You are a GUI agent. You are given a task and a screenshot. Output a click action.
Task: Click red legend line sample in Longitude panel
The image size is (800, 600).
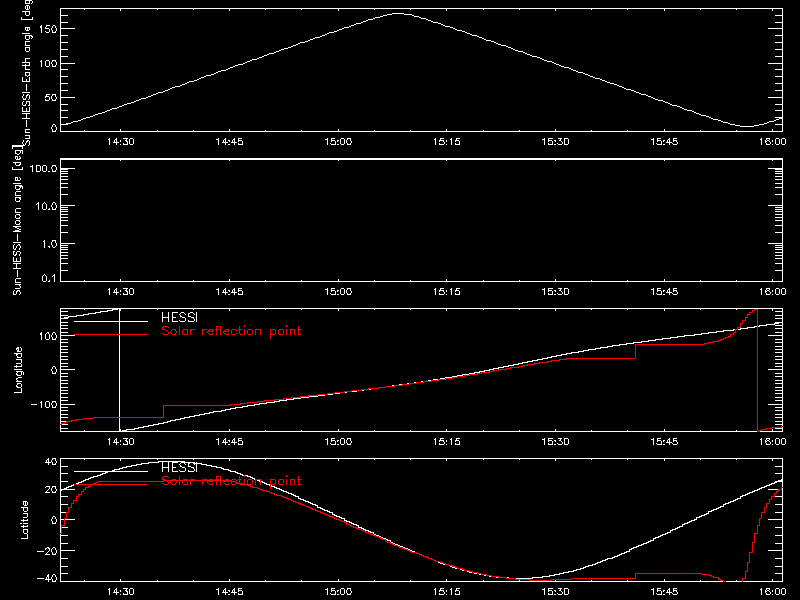pos(111,335)
